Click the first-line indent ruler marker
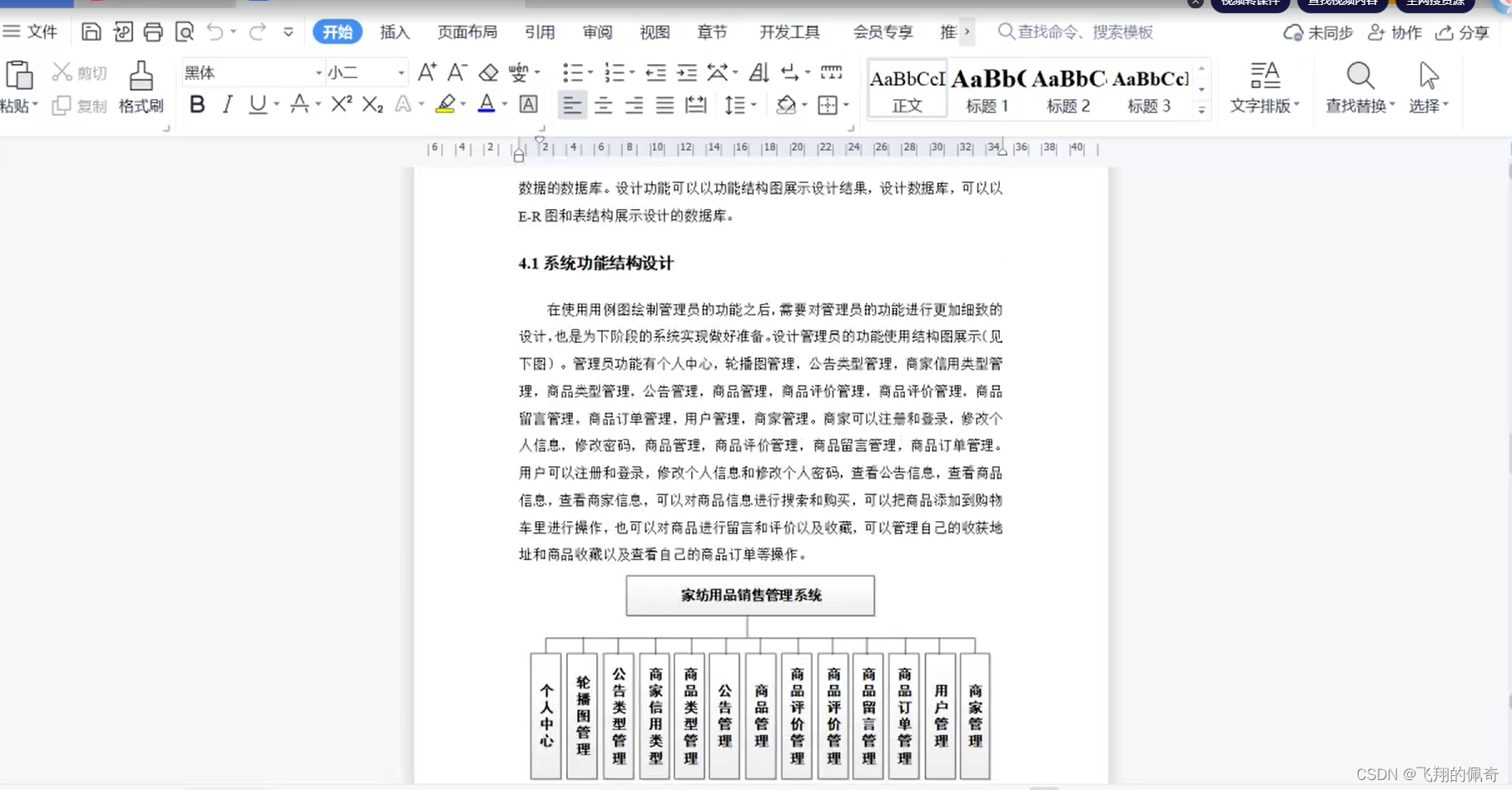The image size is (1512, 790). tap(541, 142)
